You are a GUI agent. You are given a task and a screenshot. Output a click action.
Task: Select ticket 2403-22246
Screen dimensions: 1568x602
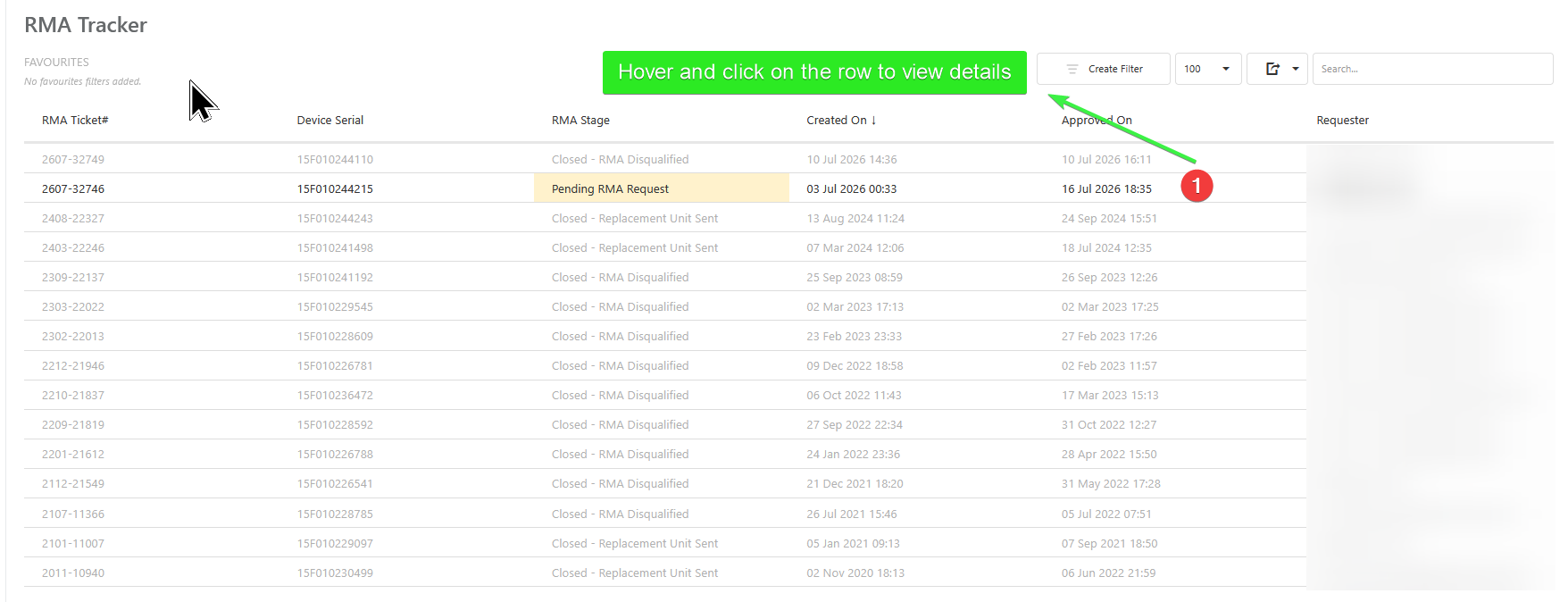[73, 247]
